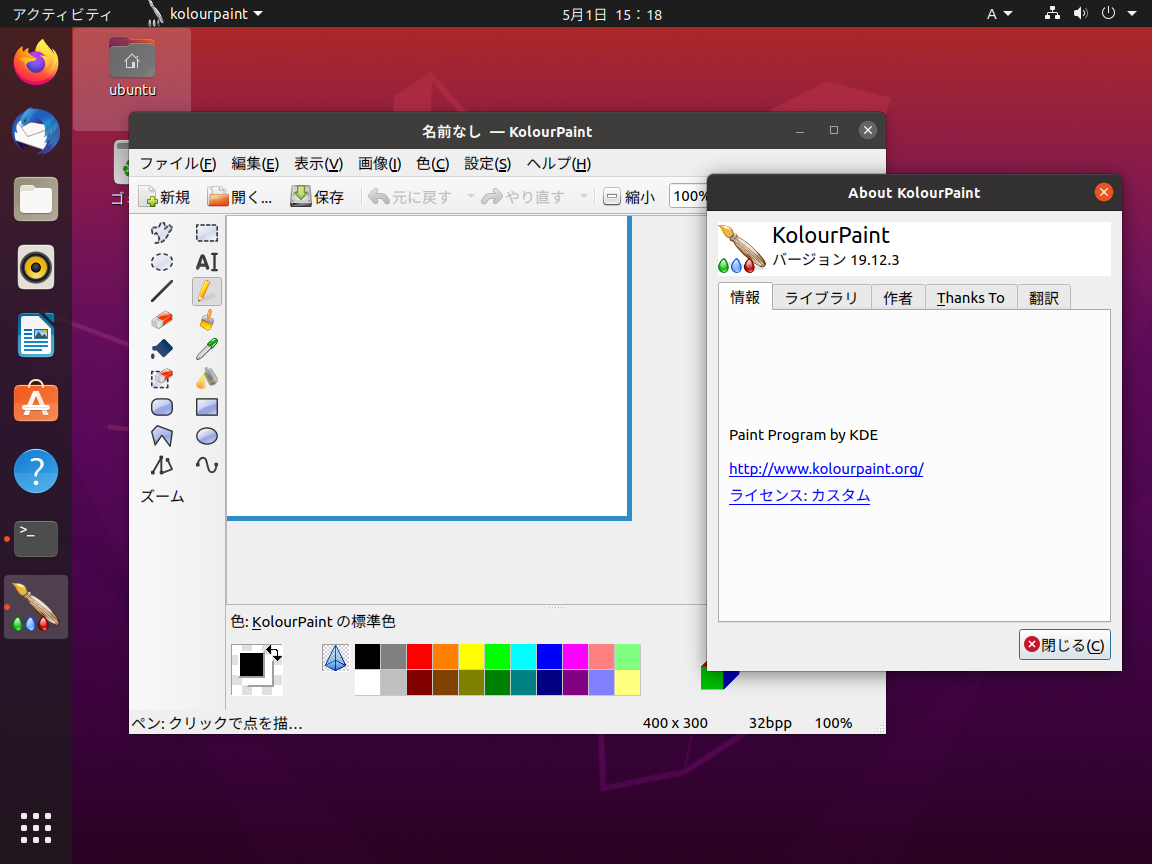Pick the red color swatch from the palette
The width and height of the screenshot is (1152, 864).
419,656
